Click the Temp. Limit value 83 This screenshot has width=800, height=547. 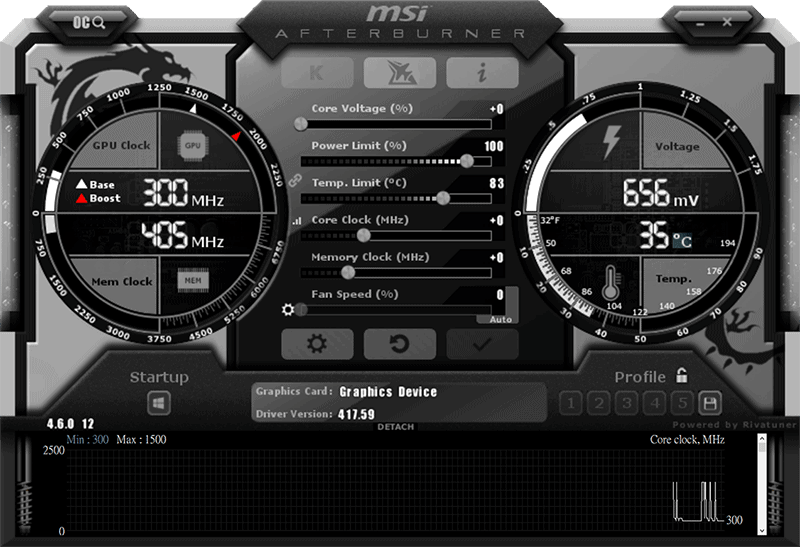tap(496, 183)
